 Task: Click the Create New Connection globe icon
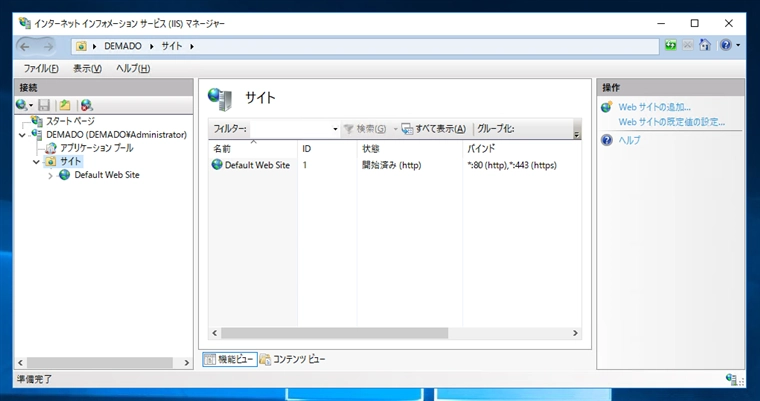tap(22, 105)
